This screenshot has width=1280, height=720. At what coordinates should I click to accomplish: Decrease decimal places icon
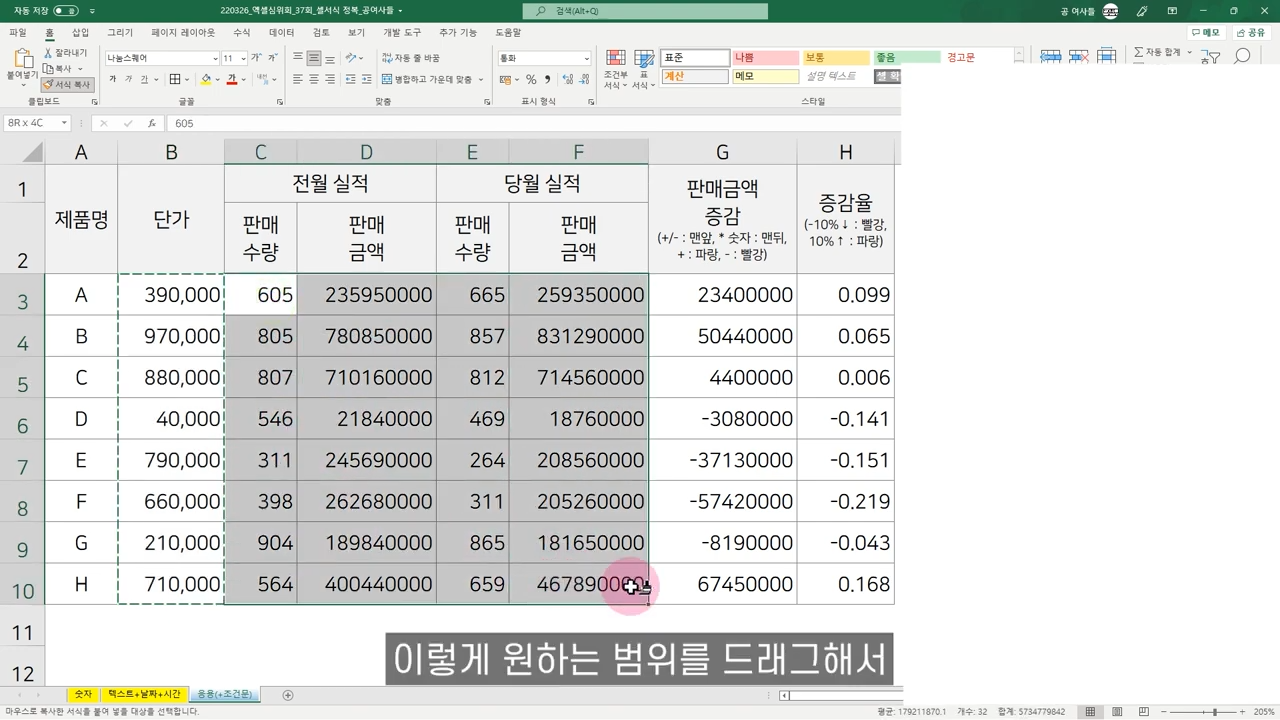(583, 79)
